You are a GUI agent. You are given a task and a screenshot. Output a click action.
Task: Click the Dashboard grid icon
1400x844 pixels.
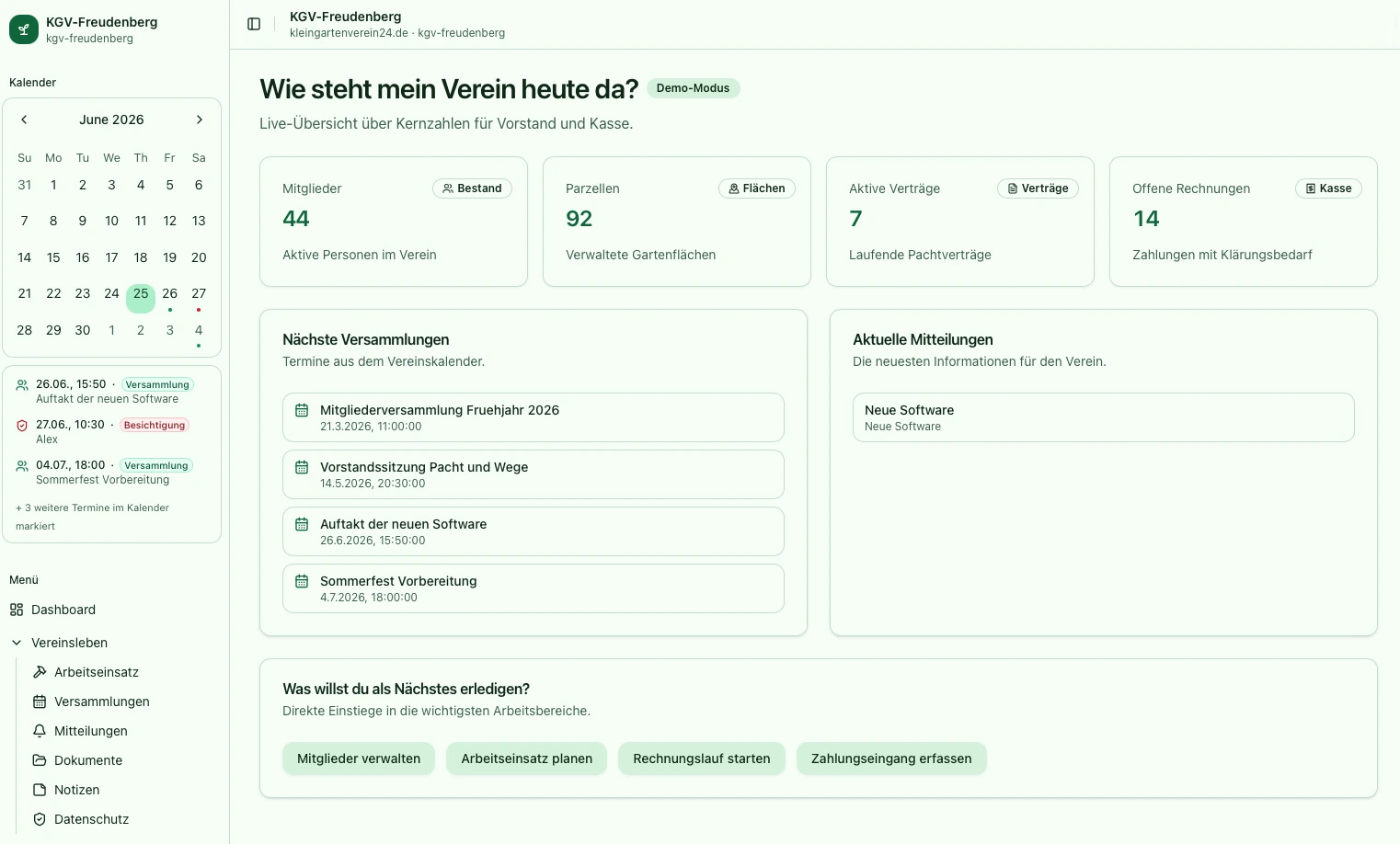(x=17, y=610)
